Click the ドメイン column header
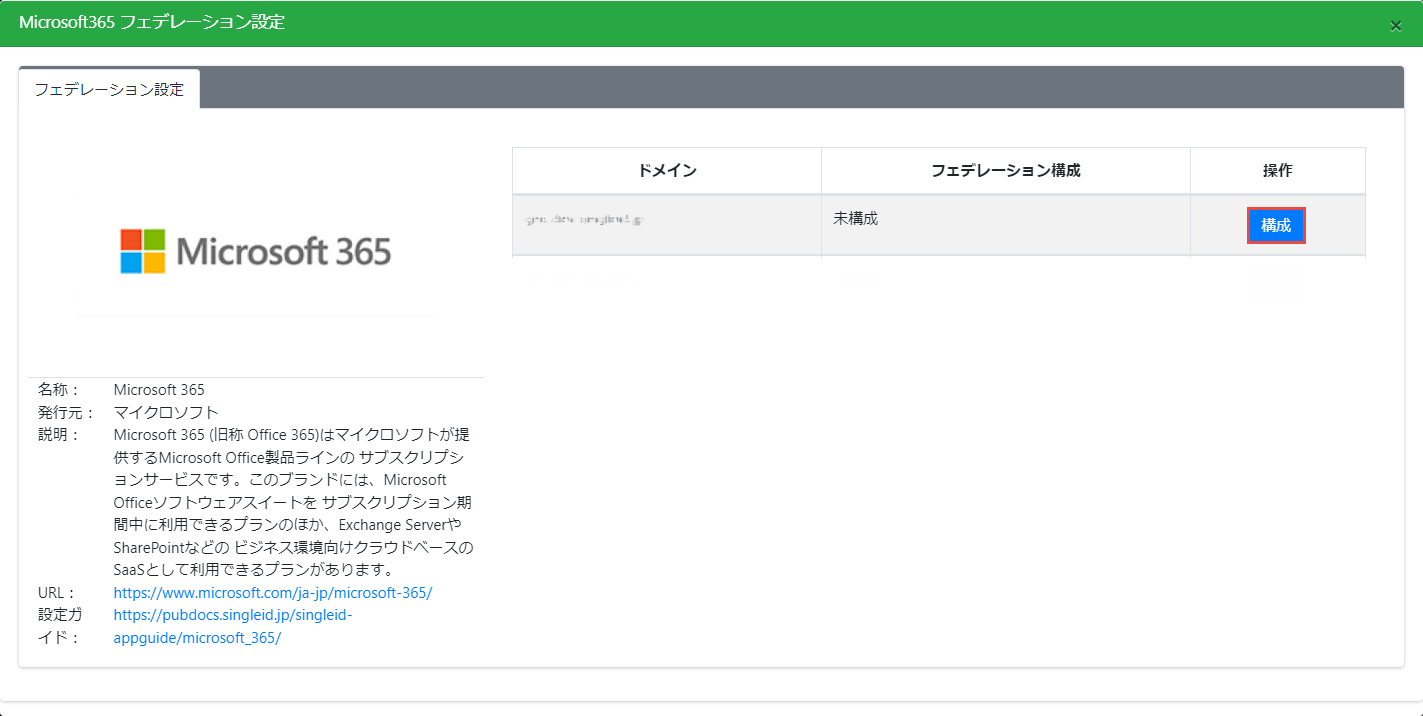 666,171
